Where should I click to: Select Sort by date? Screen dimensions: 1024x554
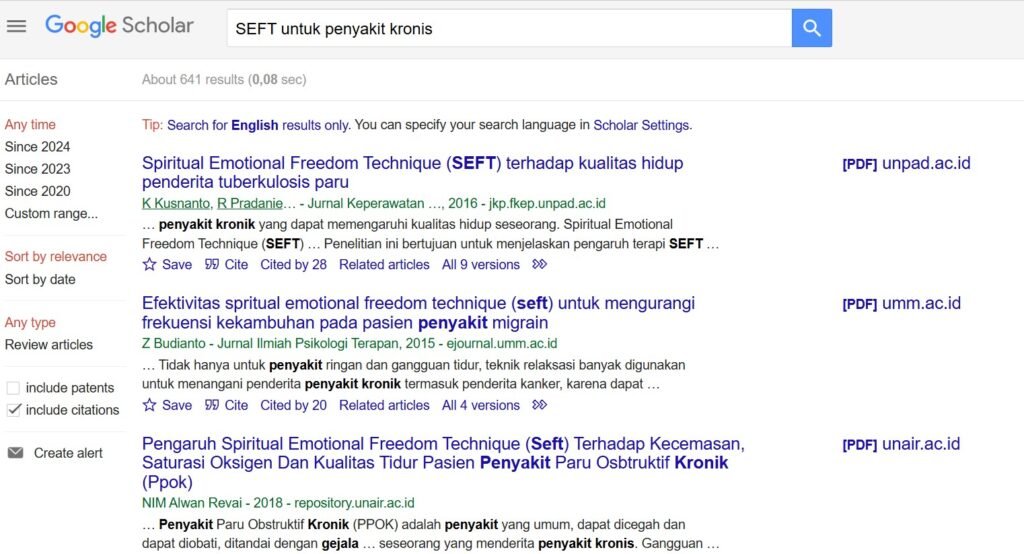[40, 280]
